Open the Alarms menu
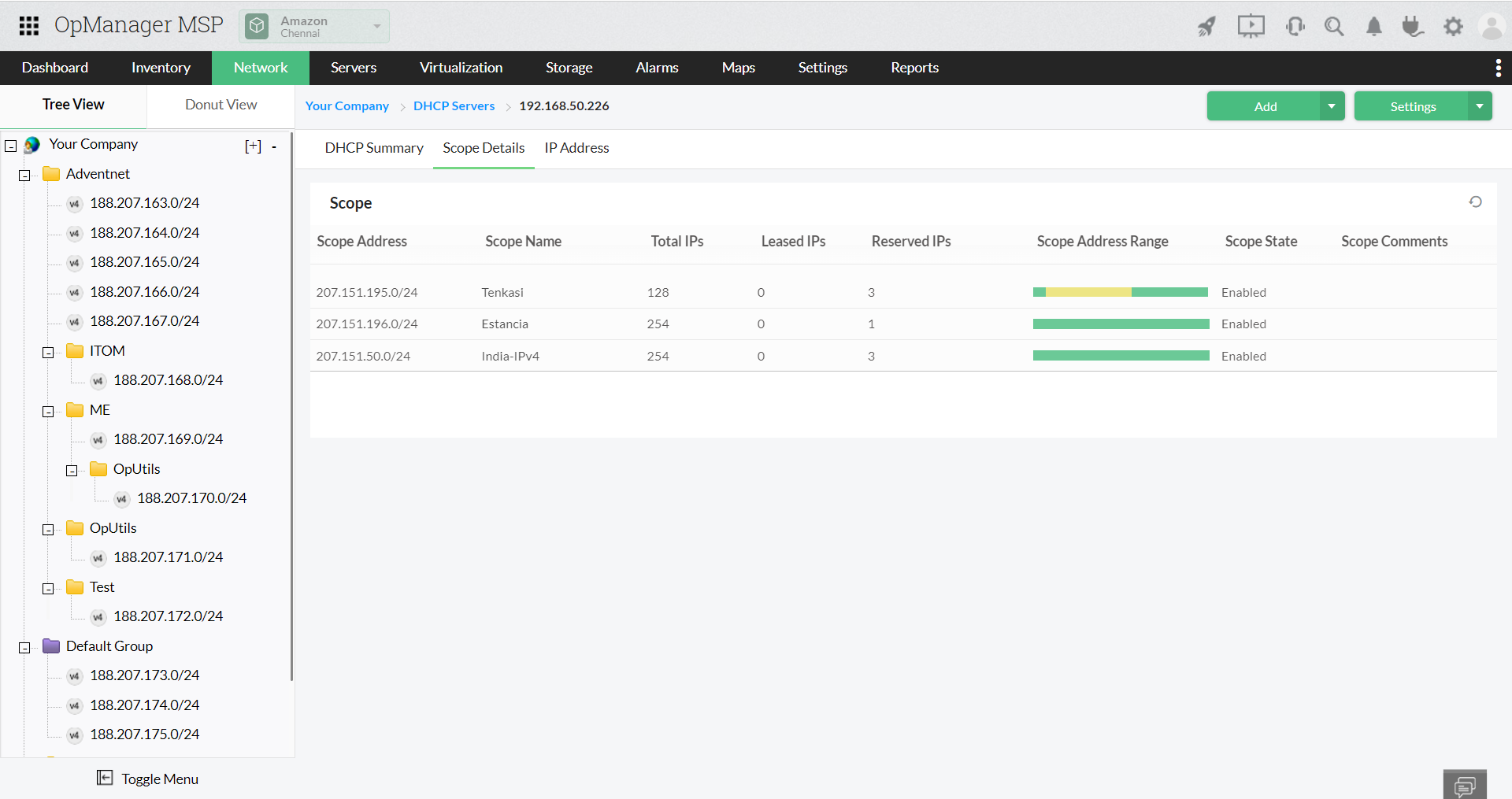The image size is (1512, 799). pyautogui.click(x=657, y=68)
